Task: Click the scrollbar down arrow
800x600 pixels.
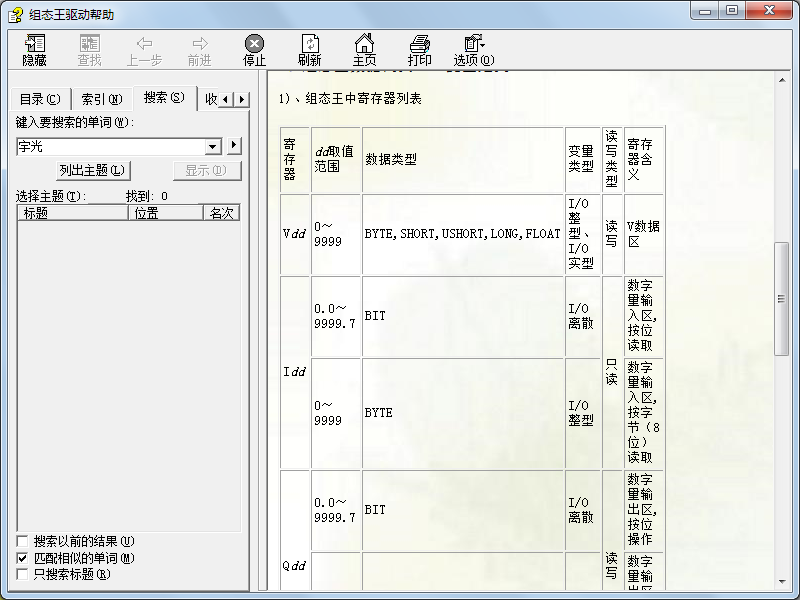Action: tap(782, 582)
